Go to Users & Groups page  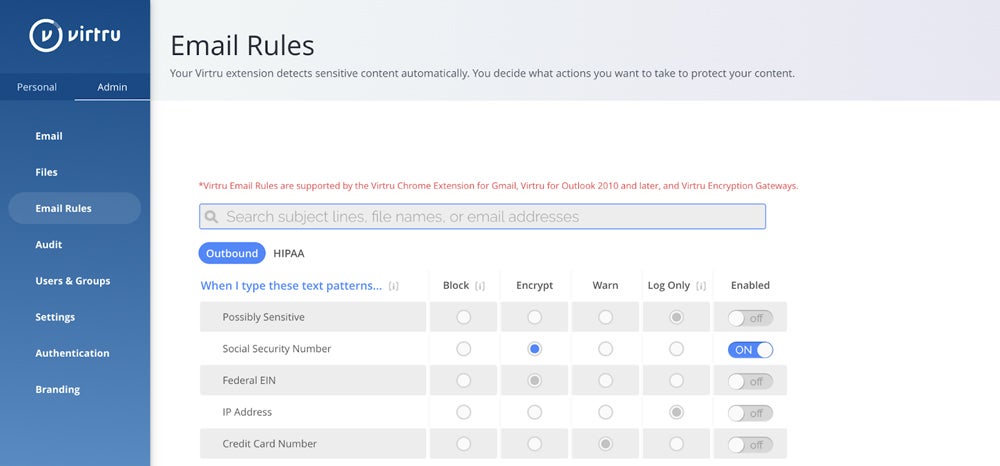click(73, 281)
